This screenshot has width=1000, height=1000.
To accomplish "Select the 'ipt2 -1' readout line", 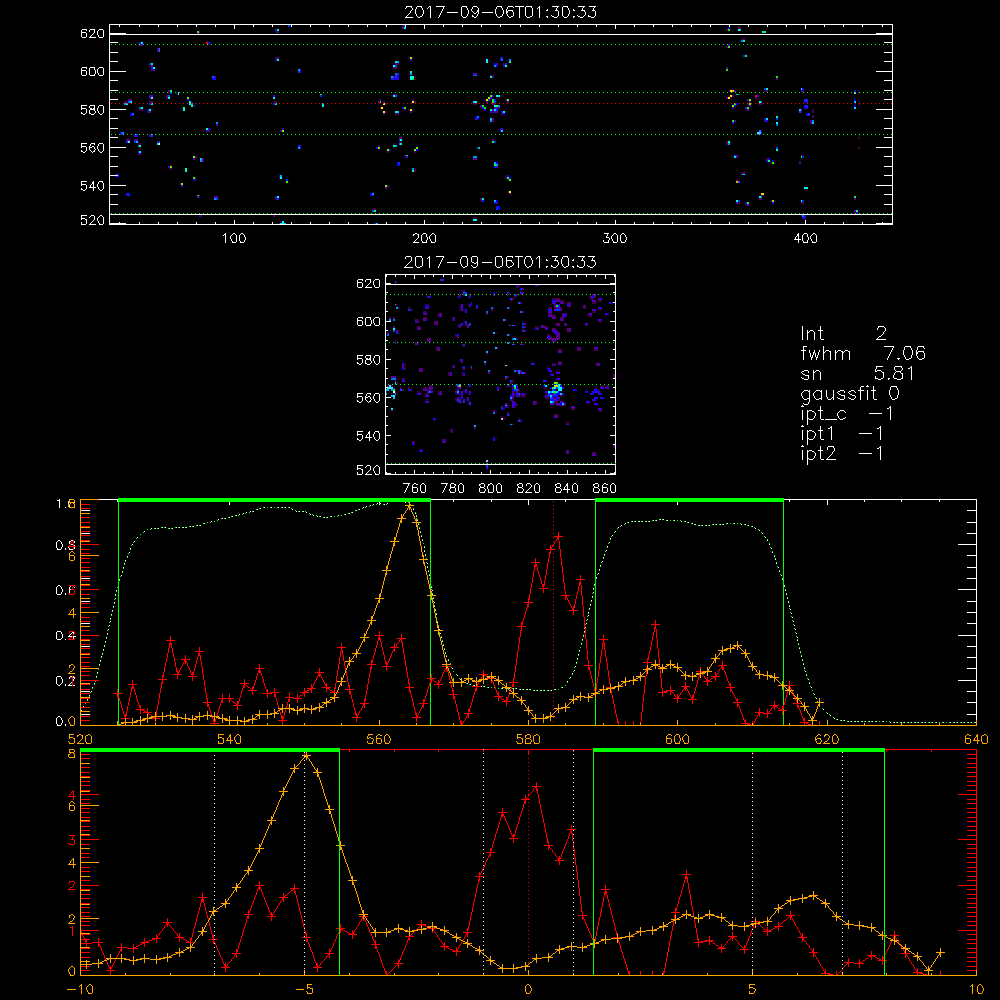I will click(842, 453).
